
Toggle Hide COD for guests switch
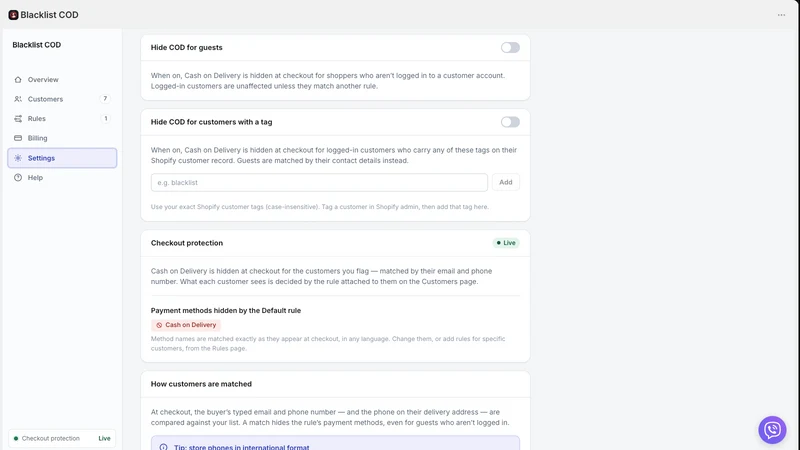click(510, 47)
